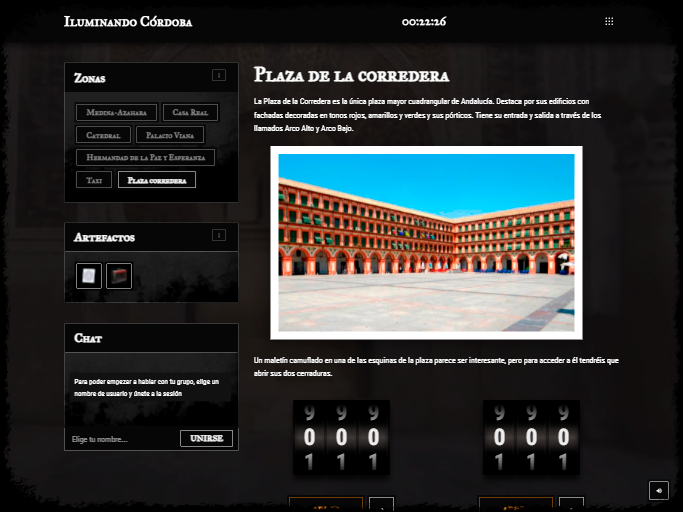
Task: Open the Catedral zone
Action: (103, 135)
